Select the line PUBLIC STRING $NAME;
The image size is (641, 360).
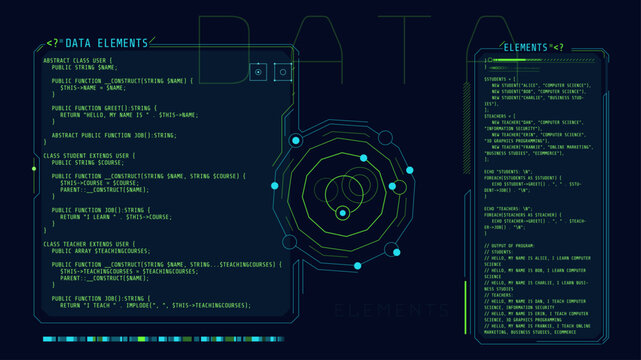[x=85, y=67]
